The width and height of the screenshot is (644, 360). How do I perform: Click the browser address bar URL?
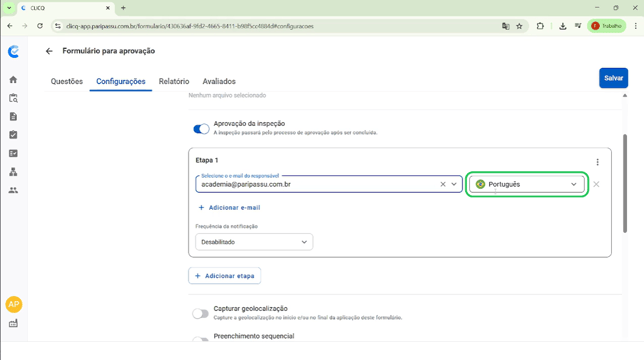click(189, 26)
